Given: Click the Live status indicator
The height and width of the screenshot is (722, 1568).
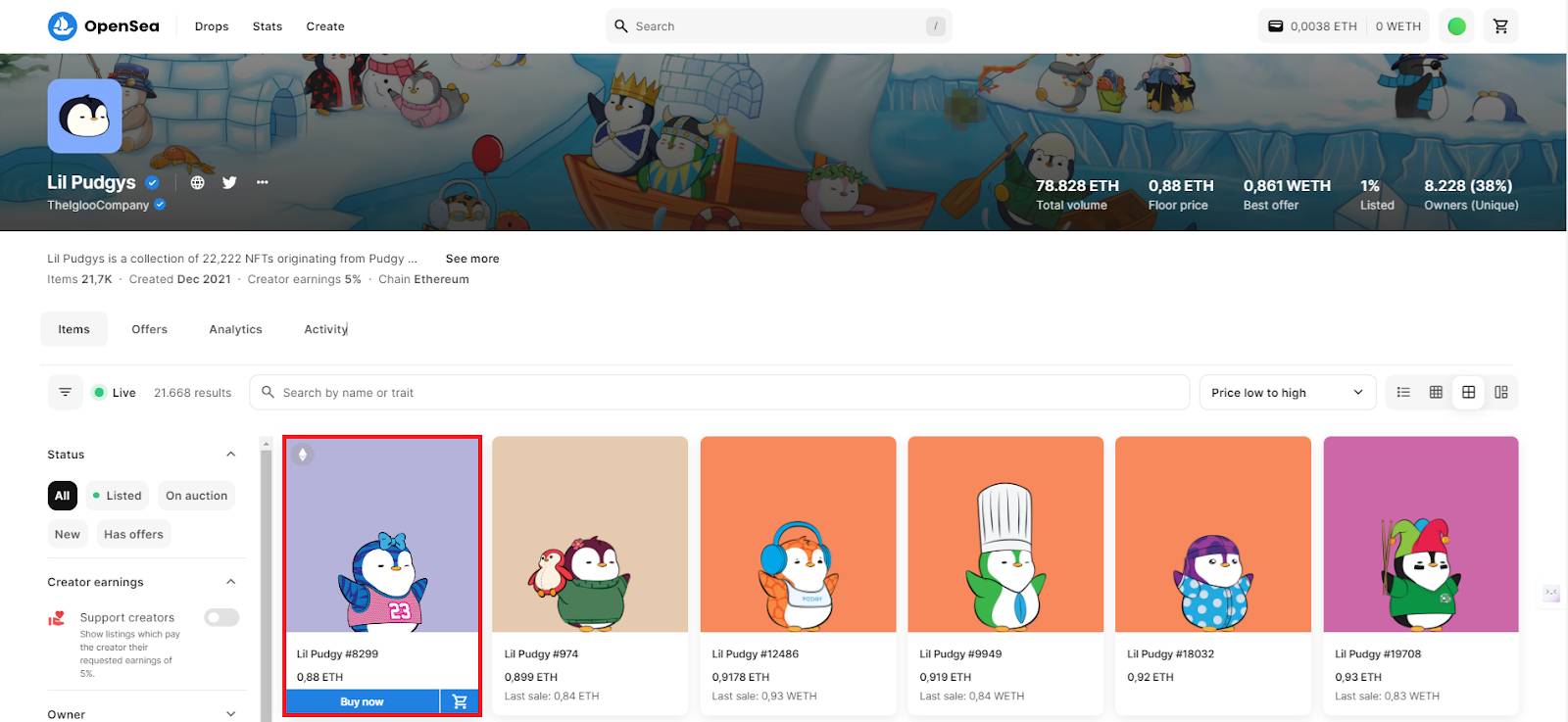Looking at the screenshot, I should point(114,393).
